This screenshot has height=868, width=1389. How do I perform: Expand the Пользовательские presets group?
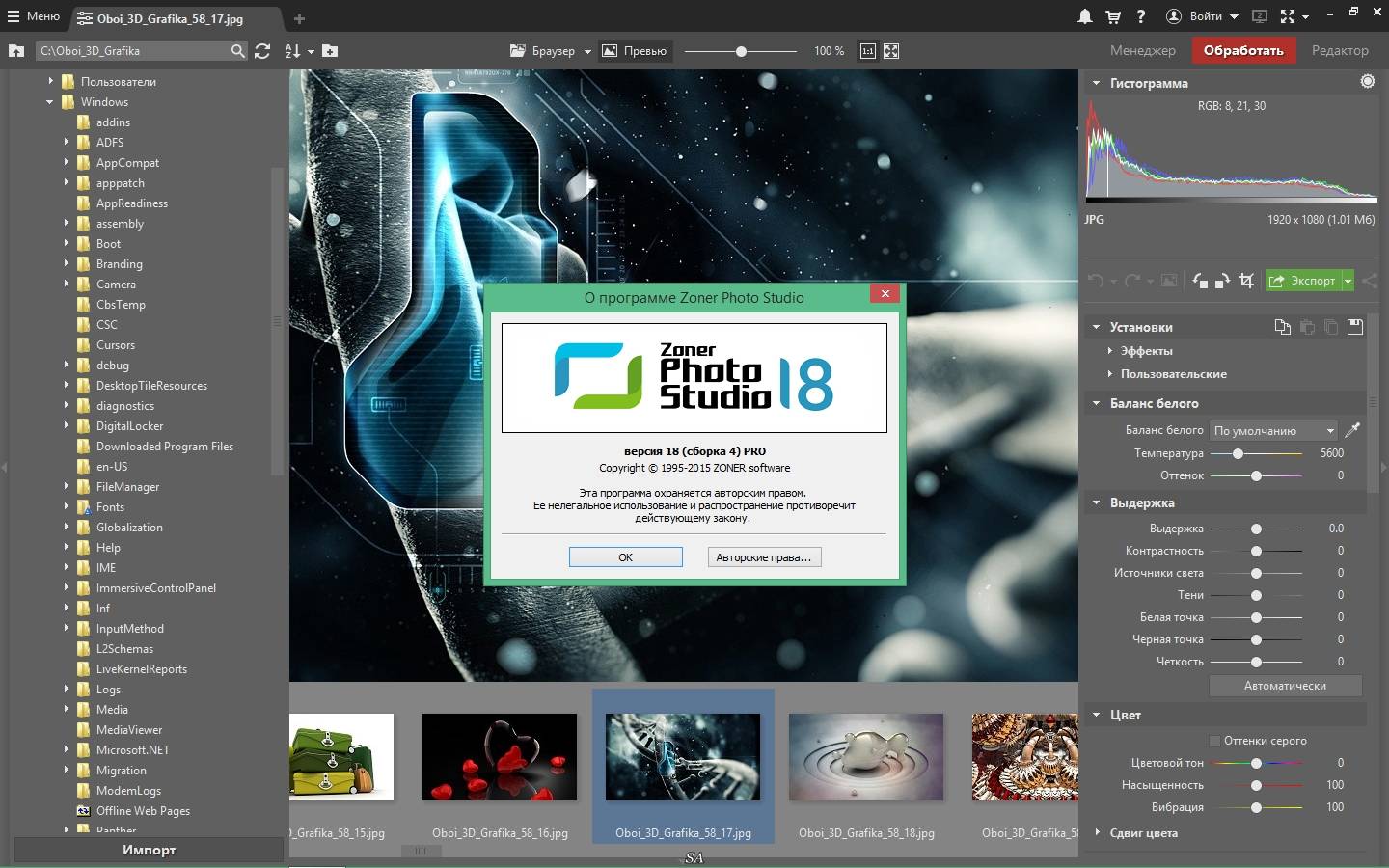click(x=1110, y=374)
